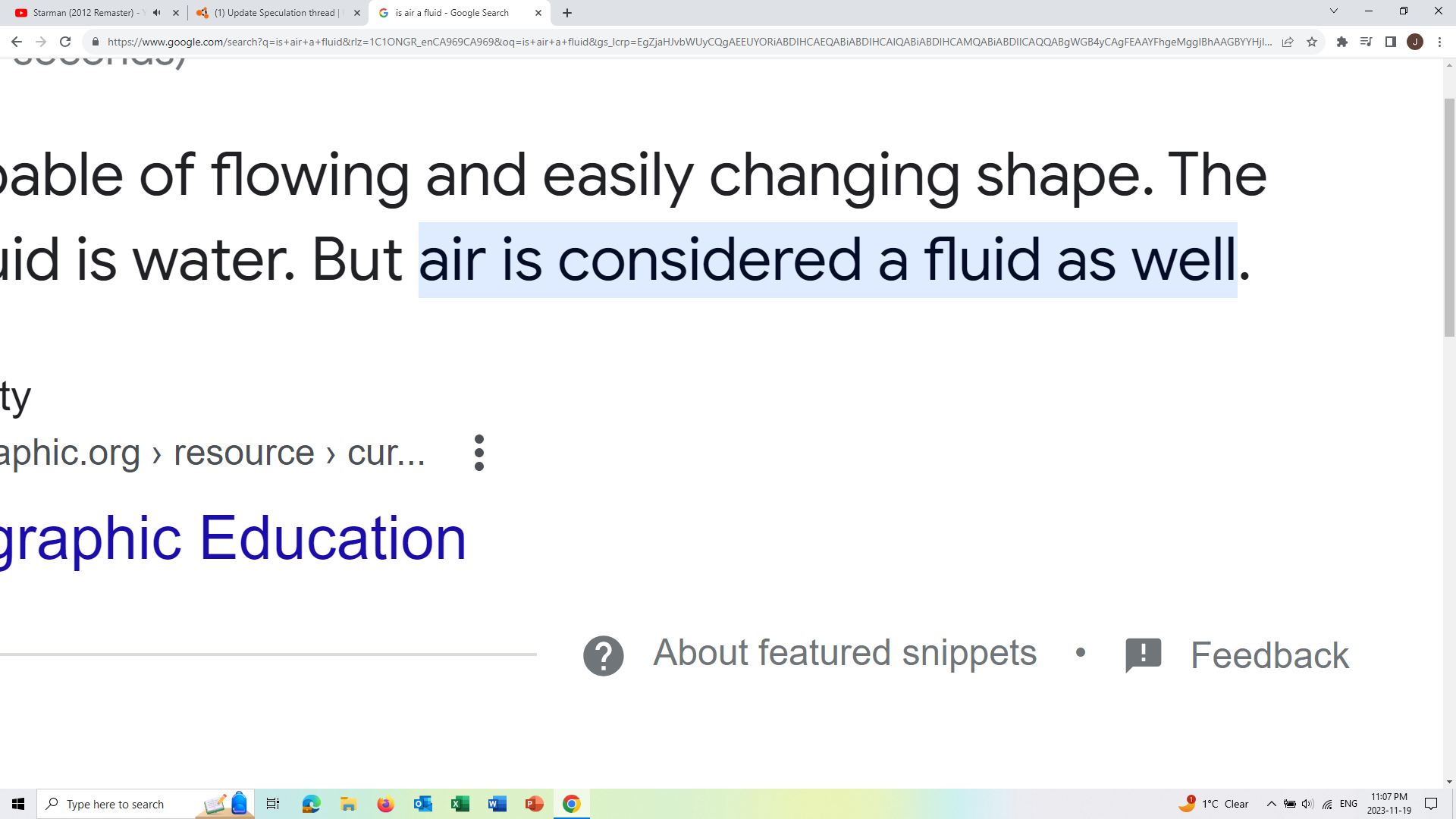
Task: Click the Feedback flag icon
Action: click(x=1143, y=655)
